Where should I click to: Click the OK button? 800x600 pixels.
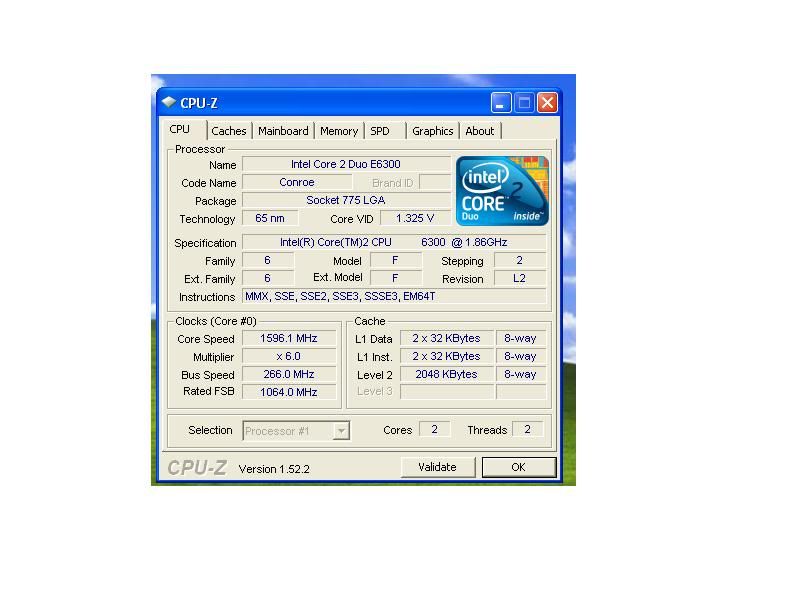[x=519, y=467]
